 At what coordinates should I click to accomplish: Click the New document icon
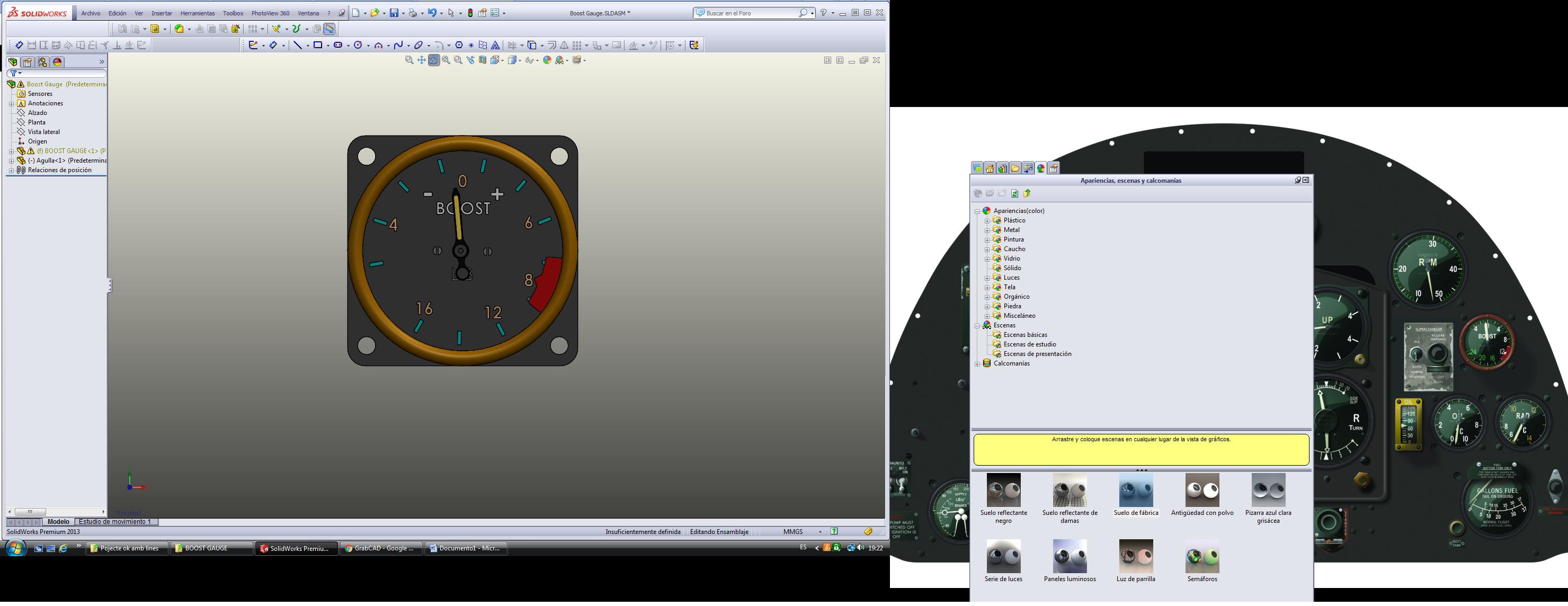pos(355,13)
